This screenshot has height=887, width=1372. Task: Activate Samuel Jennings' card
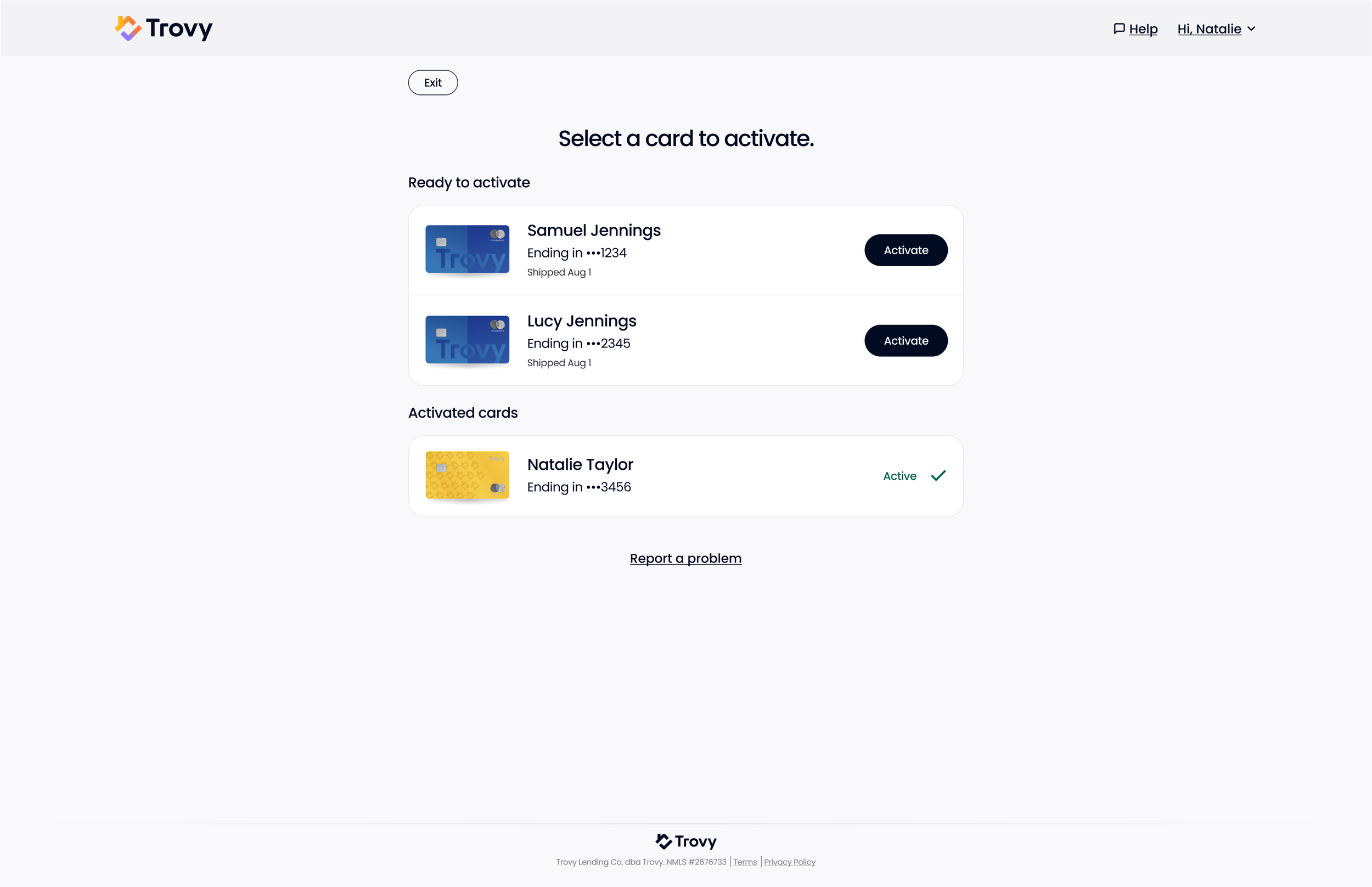906,250
